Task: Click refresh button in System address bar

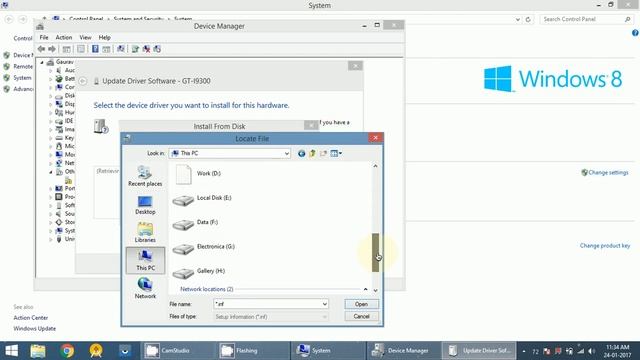Action: click(x=528, y=19)
